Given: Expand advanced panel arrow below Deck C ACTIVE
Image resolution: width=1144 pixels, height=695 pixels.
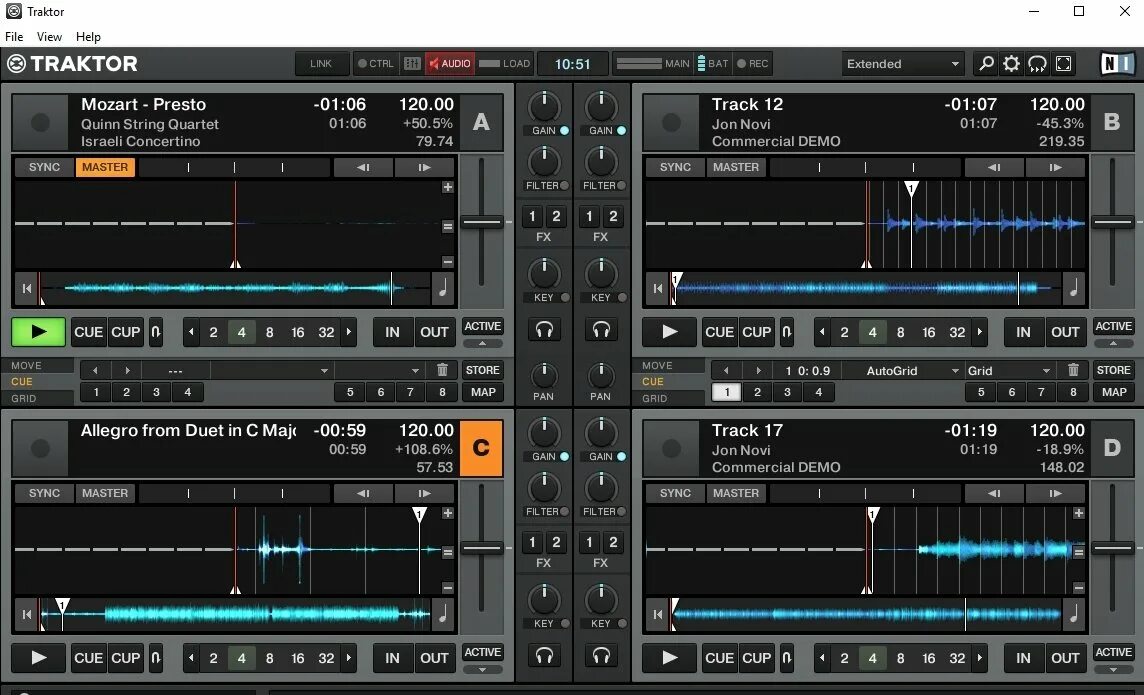Looking at the screenshot, I should point(482,669).
